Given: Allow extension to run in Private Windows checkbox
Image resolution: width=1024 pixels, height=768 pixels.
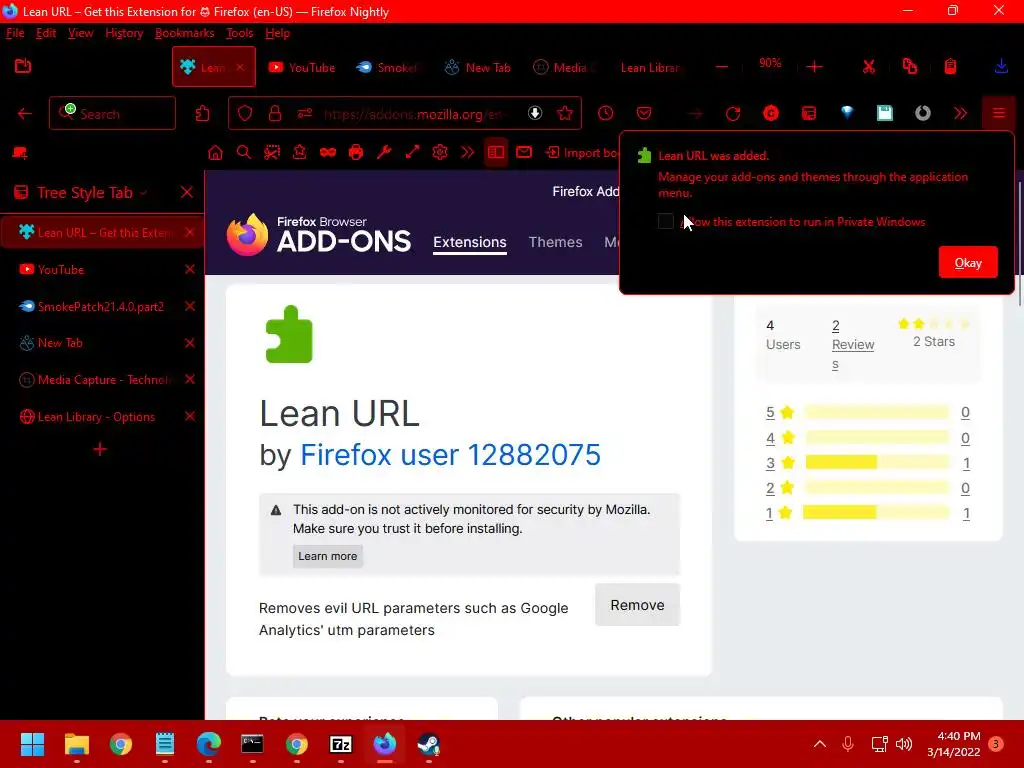Looking at the screenshot, I should point(665,221).
